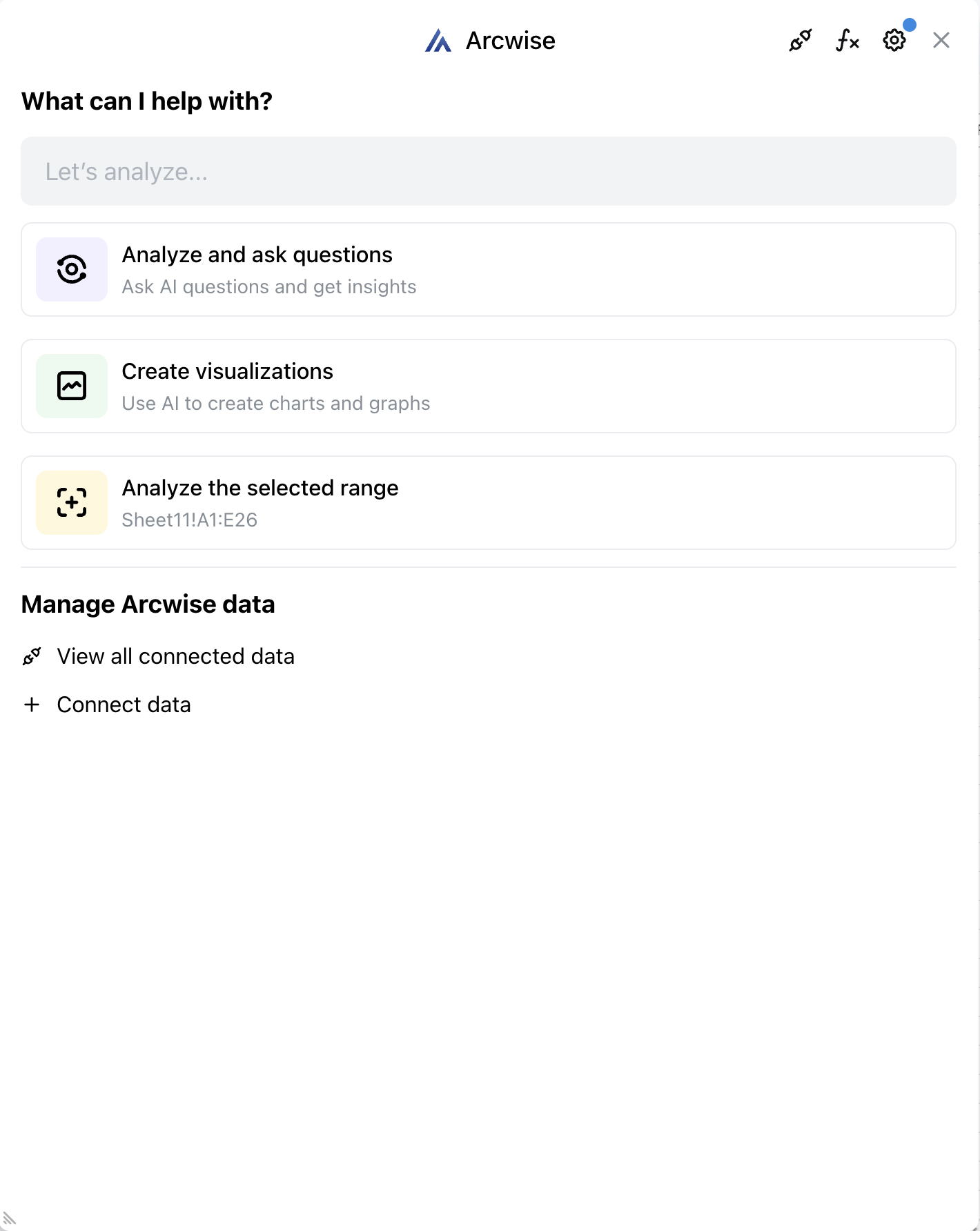Click the Arcwise logo icon
This screenshot has height=1231, width=980.
pyautogui.click(x=438, y=41)
